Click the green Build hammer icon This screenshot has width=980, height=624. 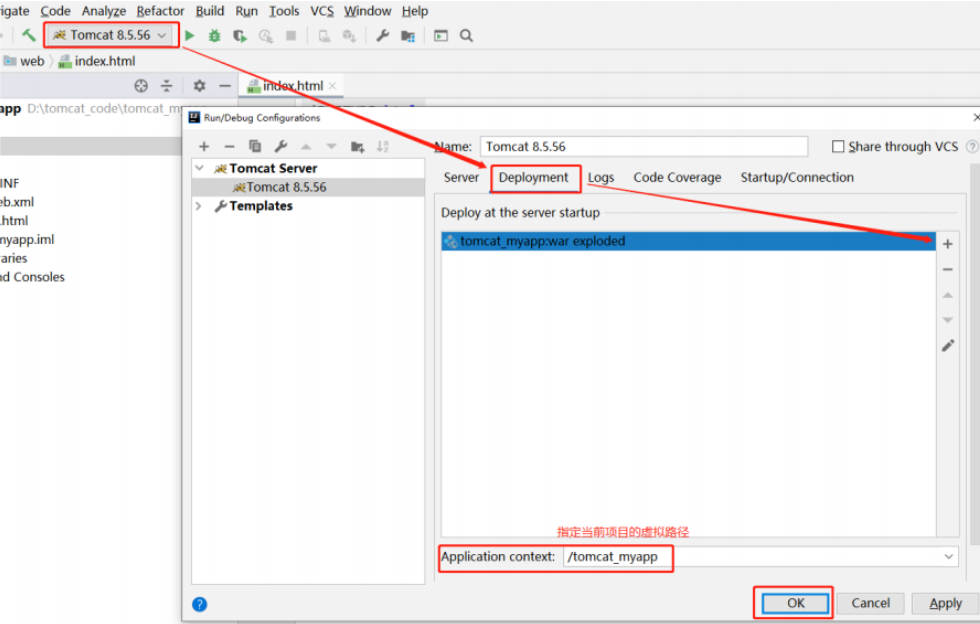pos(29,36)
